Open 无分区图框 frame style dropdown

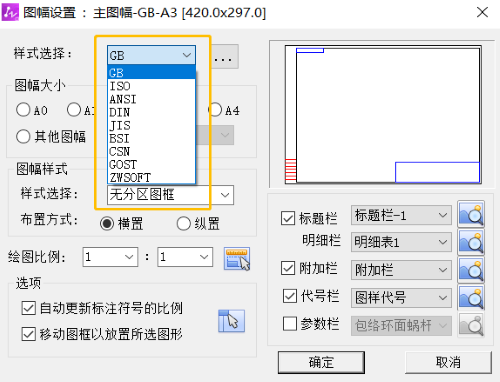tap(170, 195)
